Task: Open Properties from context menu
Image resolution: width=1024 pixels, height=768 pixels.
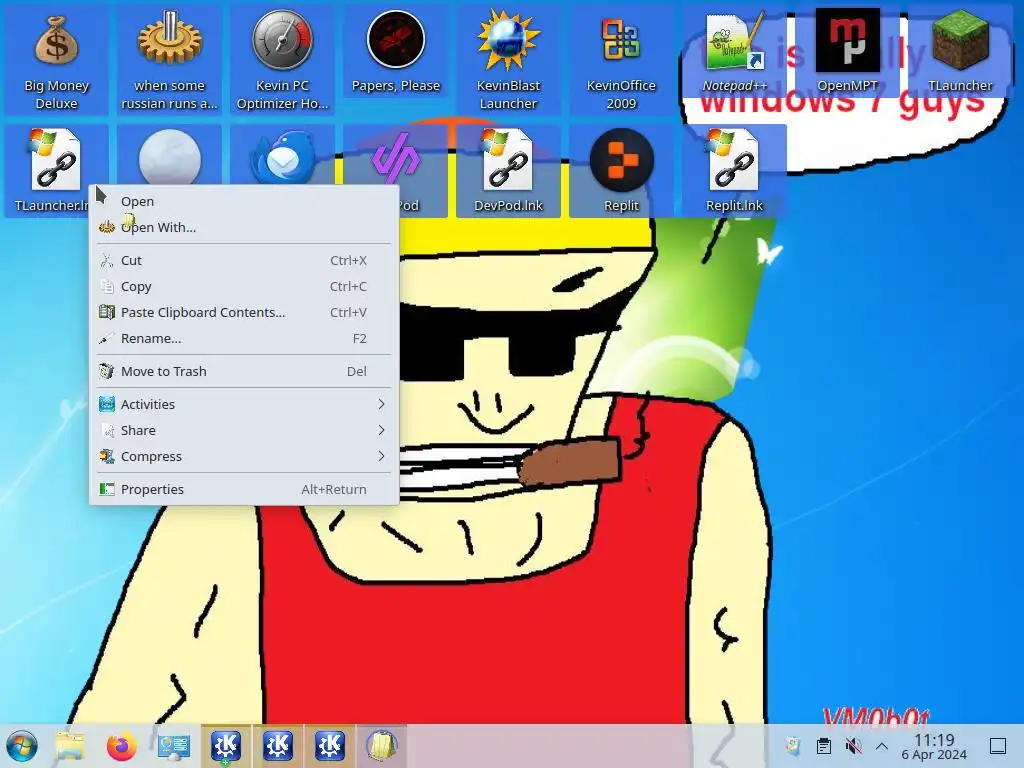Action: click(244, 489)
